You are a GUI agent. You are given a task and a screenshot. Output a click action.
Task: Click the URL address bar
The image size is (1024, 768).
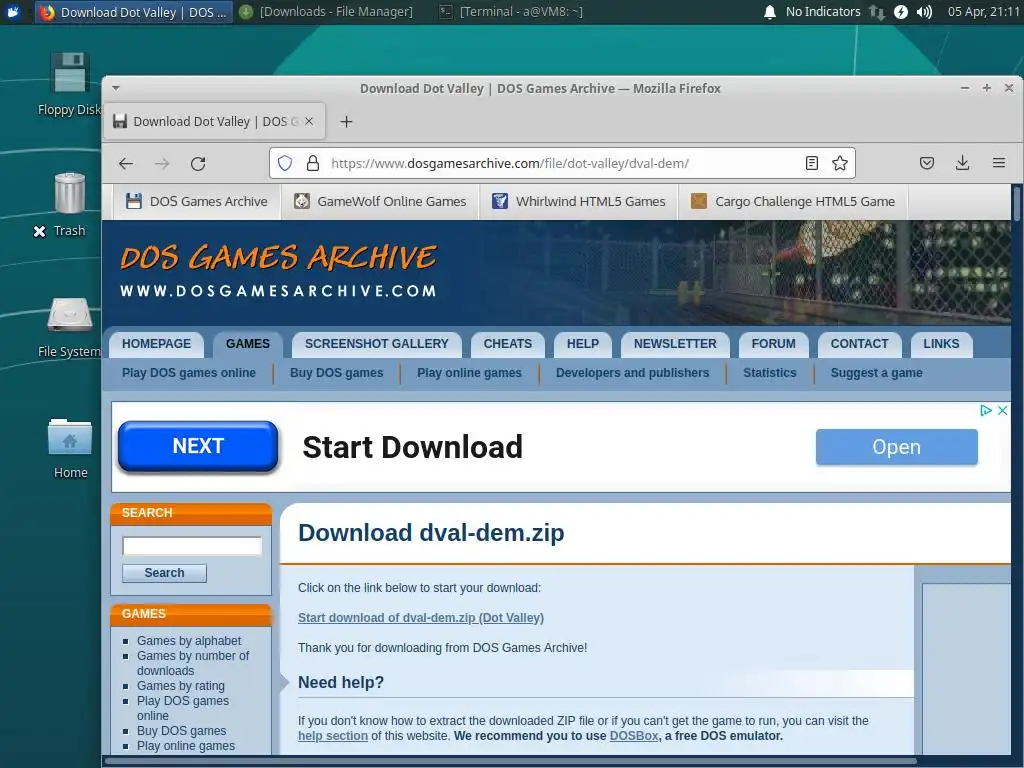point(562,163)
